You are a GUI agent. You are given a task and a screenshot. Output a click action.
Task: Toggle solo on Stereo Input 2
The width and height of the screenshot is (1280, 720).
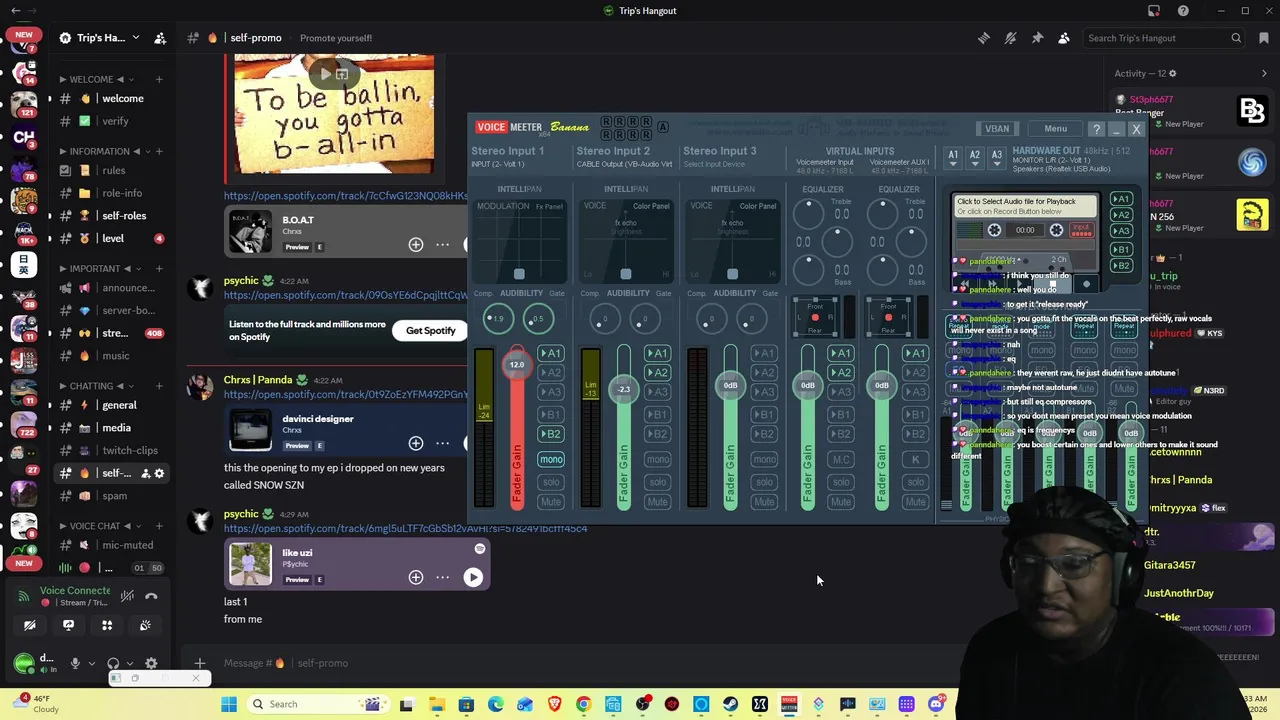coord(657,482)
